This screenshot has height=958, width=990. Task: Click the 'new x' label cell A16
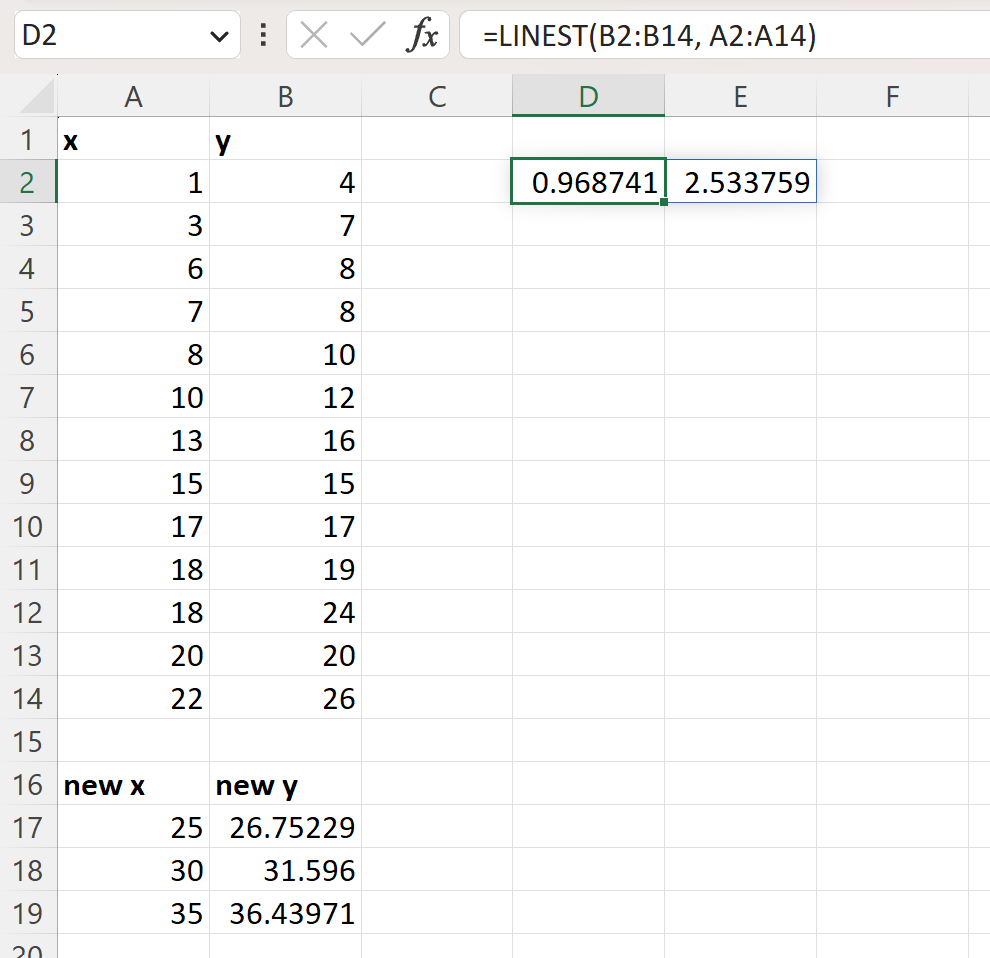(104, 786)
